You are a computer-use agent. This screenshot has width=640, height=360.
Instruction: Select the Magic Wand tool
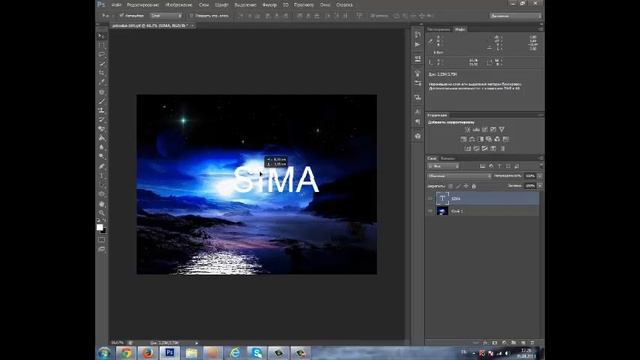[x=102, y=64]
